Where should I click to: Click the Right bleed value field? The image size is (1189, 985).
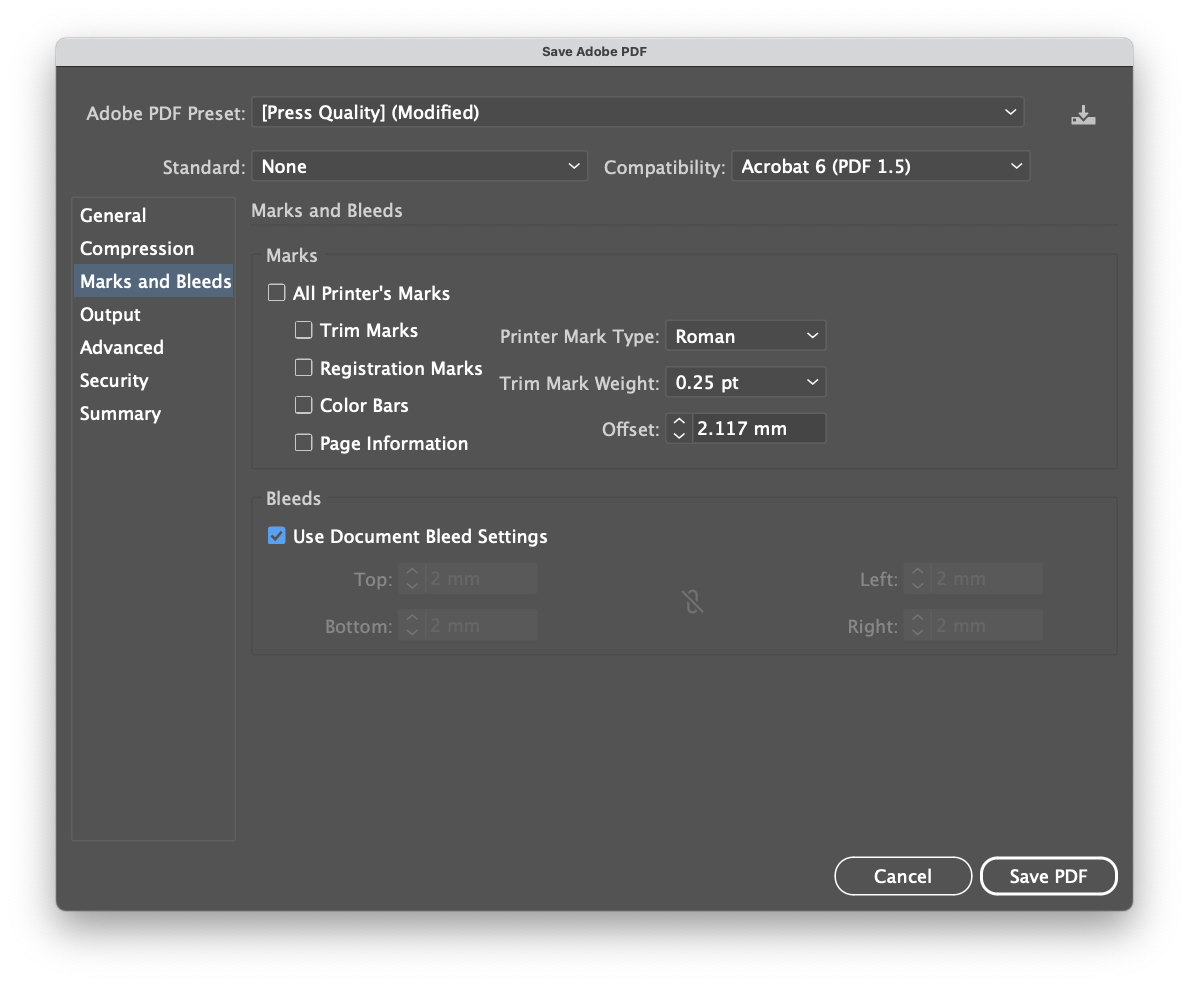(987, 626)
